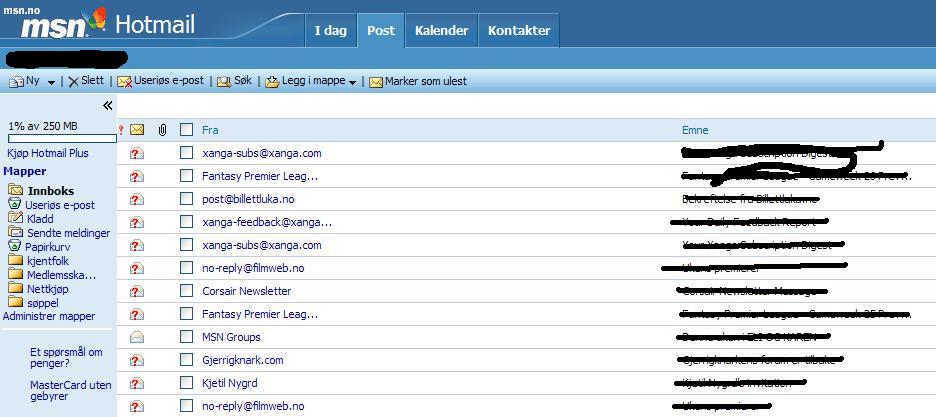This screenshot has width=936, height=417.
Task: Click the Slett delete X icon
Action: [73, 82]
